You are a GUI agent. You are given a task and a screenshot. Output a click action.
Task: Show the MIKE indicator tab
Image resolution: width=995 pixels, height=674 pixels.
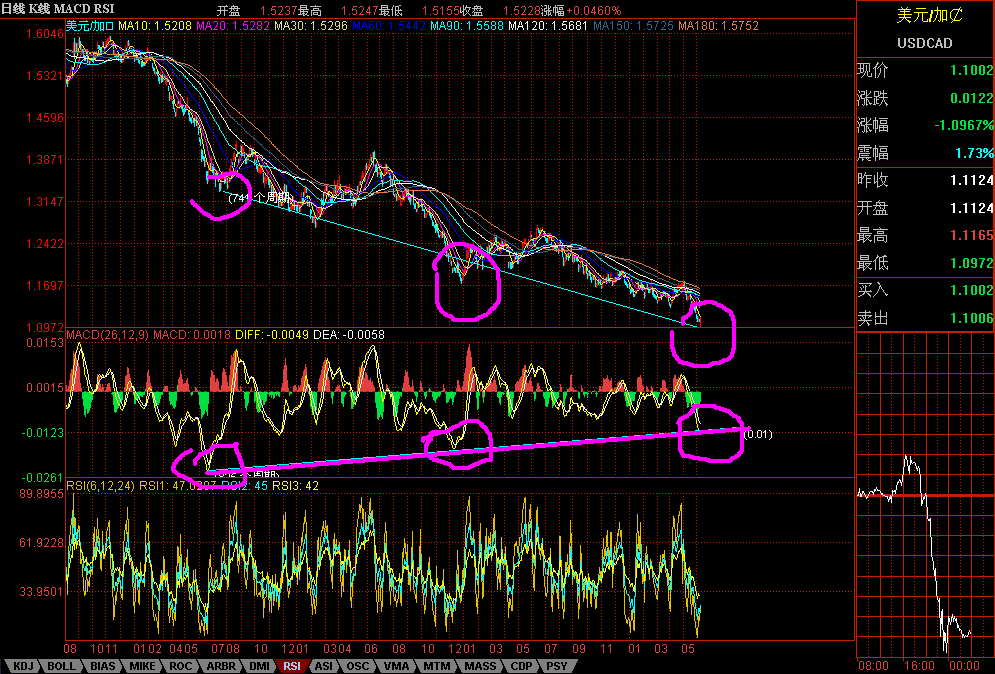coord(141,665)
